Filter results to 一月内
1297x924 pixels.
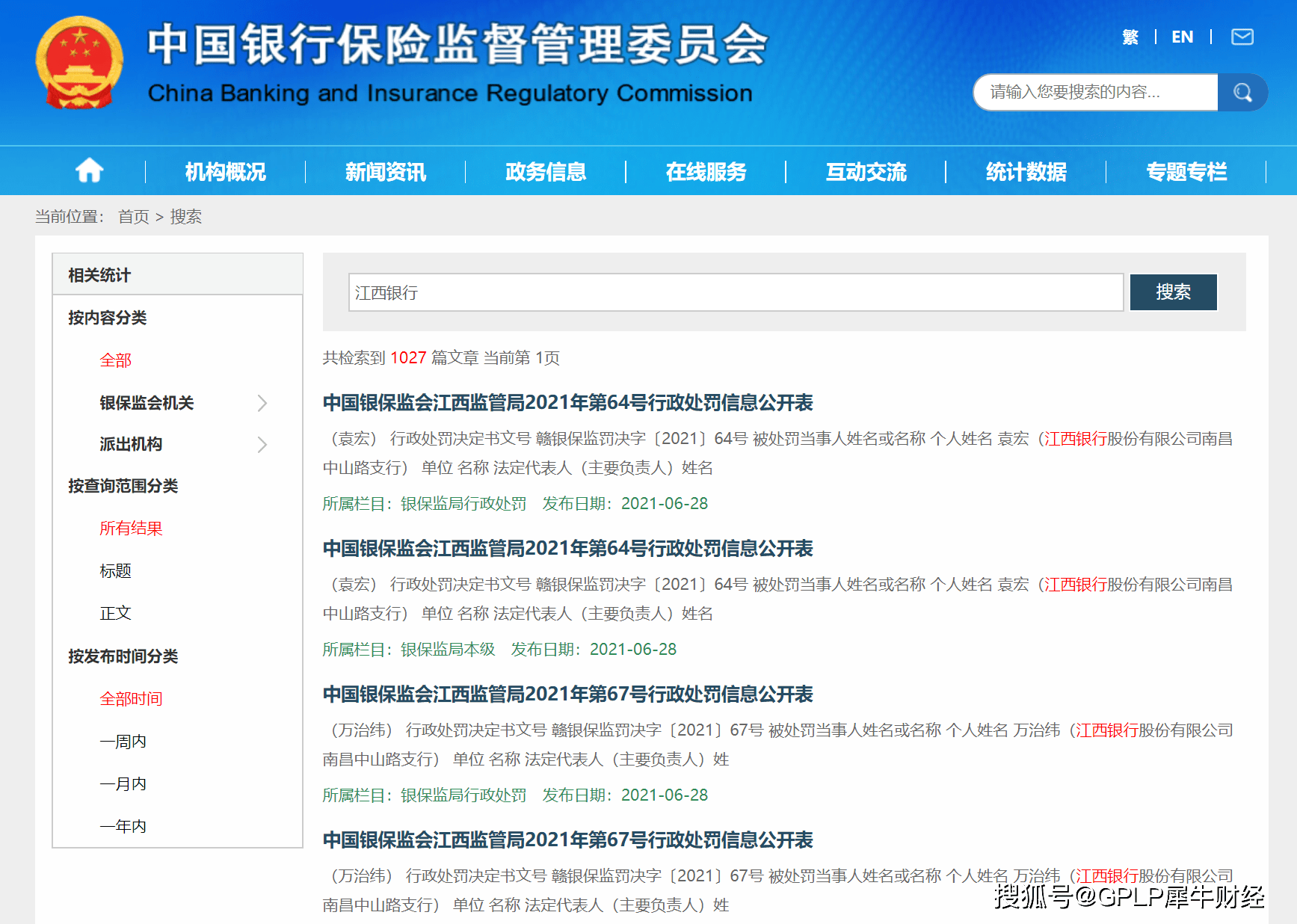[123, 784]
